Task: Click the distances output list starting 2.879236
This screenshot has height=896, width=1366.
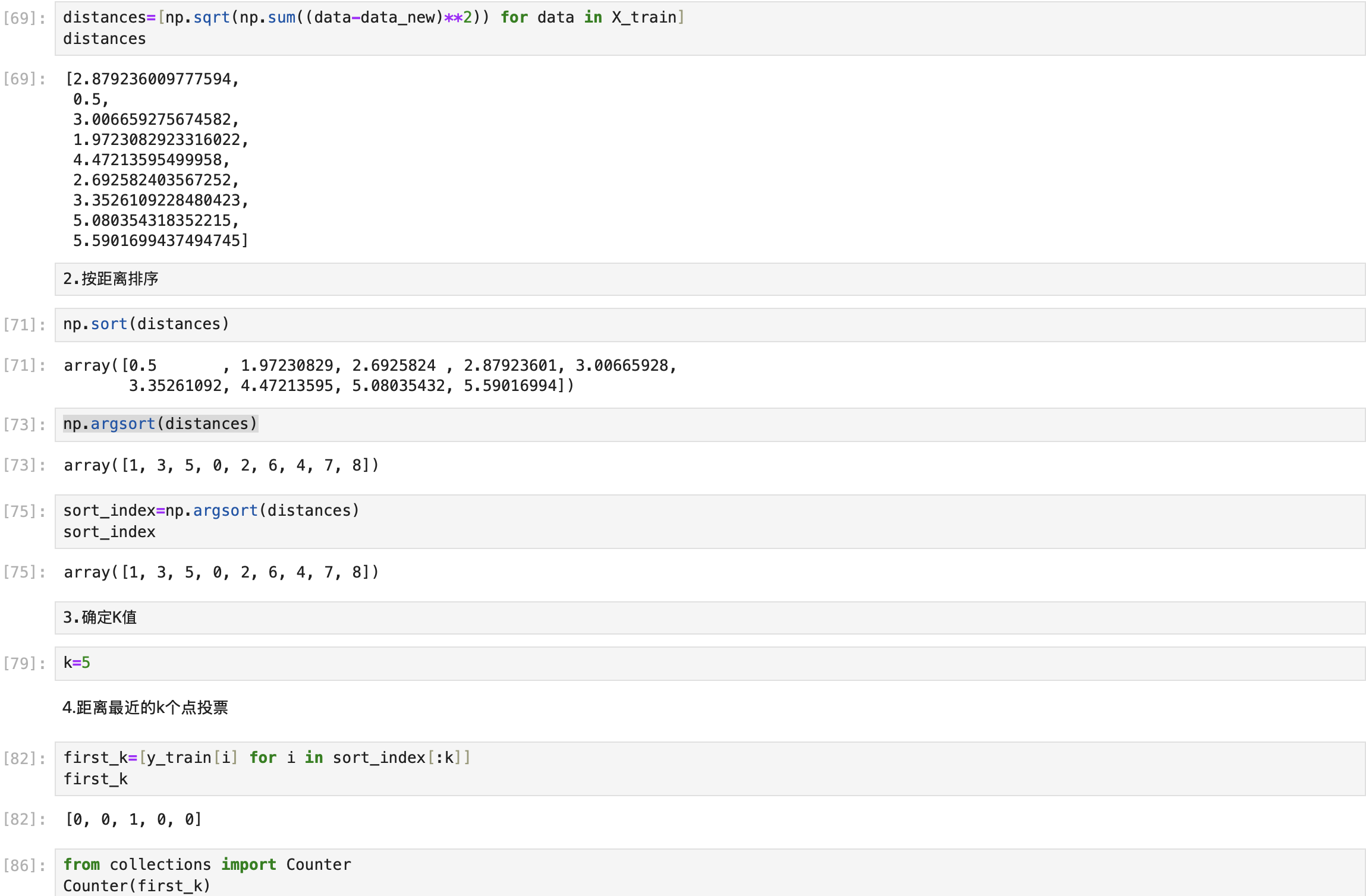Action: (156, 159)
